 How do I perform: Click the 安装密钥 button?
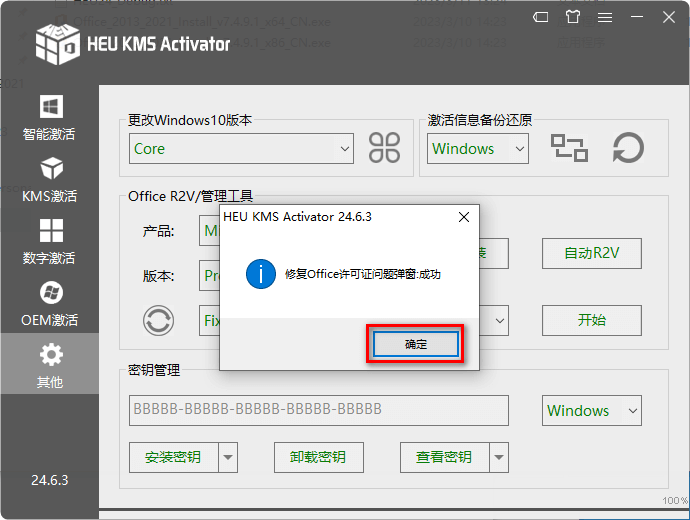[x=173, y=458]
